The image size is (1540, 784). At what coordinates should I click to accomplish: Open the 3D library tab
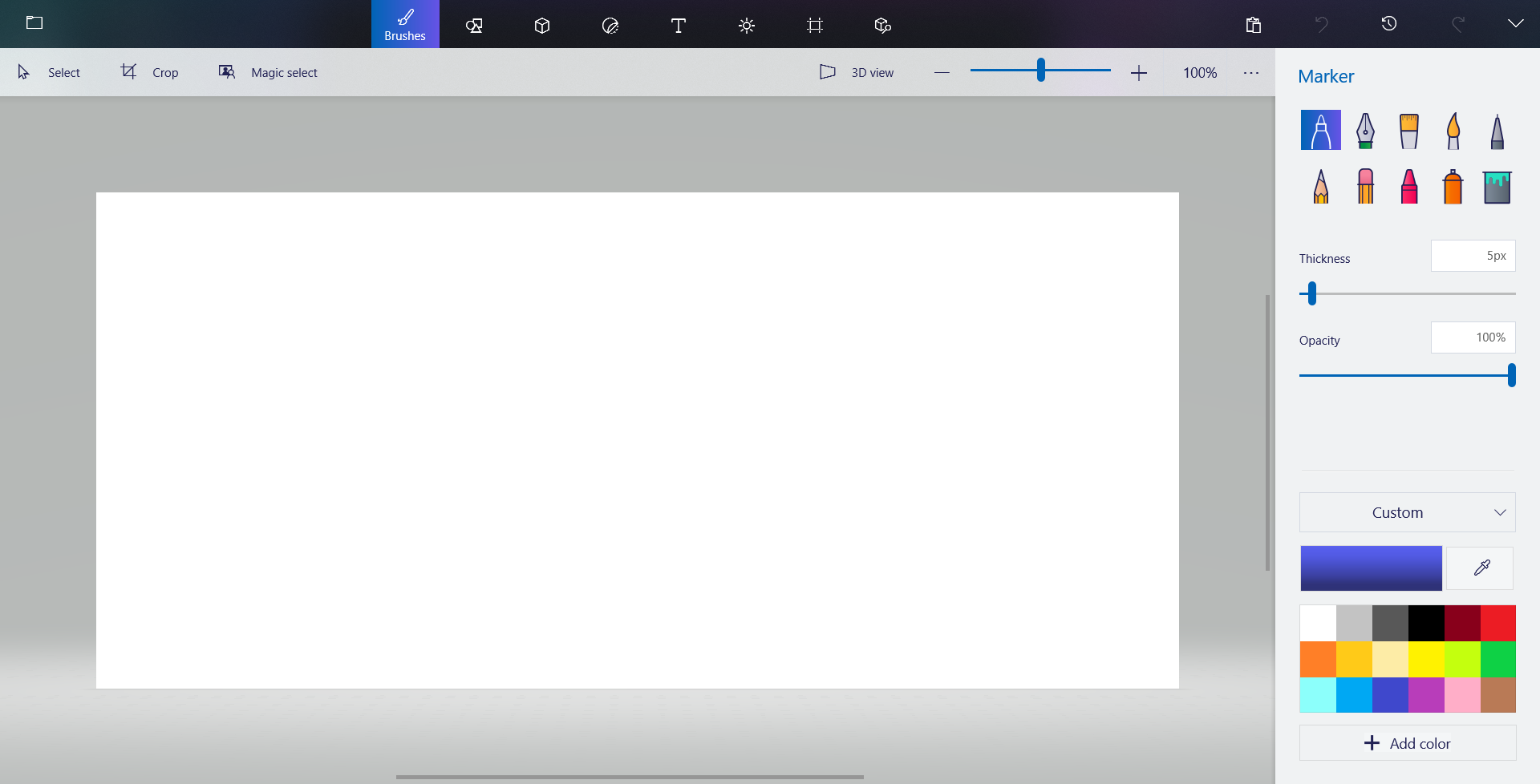coord(883,26)
